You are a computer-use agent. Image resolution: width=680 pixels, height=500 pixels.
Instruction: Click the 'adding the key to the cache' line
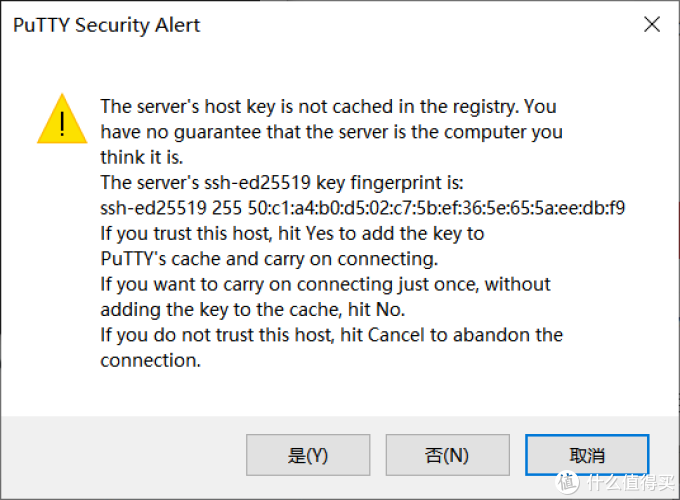253,310
